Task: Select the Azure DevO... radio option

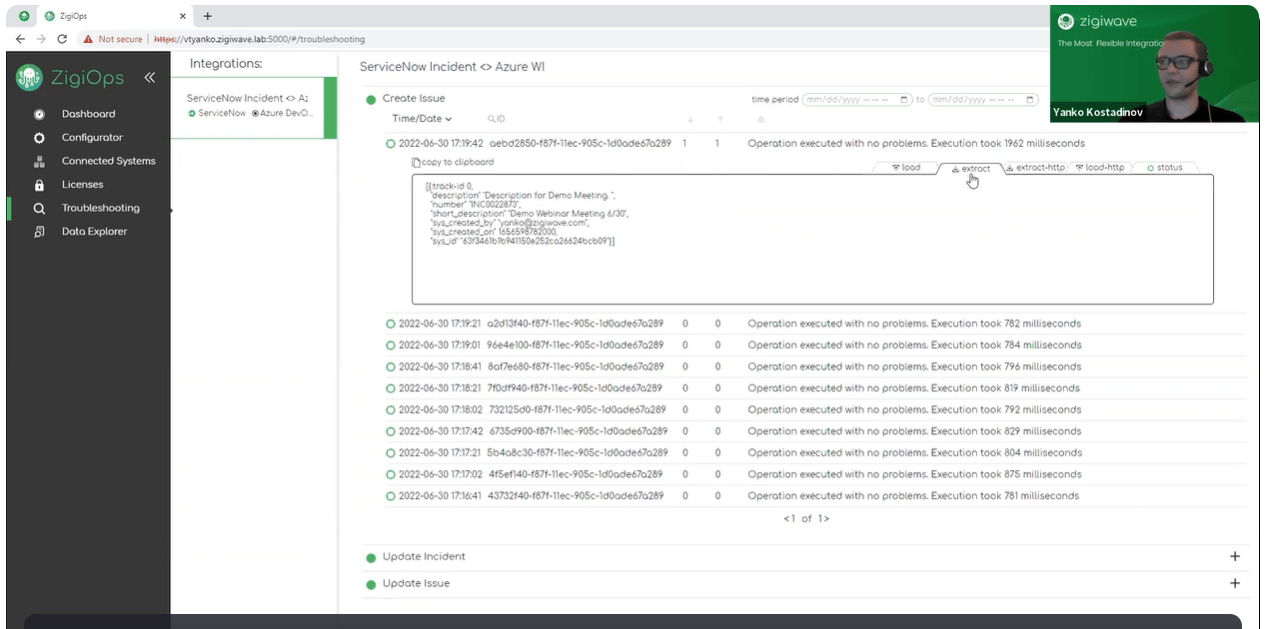Action: pos(254,113)
